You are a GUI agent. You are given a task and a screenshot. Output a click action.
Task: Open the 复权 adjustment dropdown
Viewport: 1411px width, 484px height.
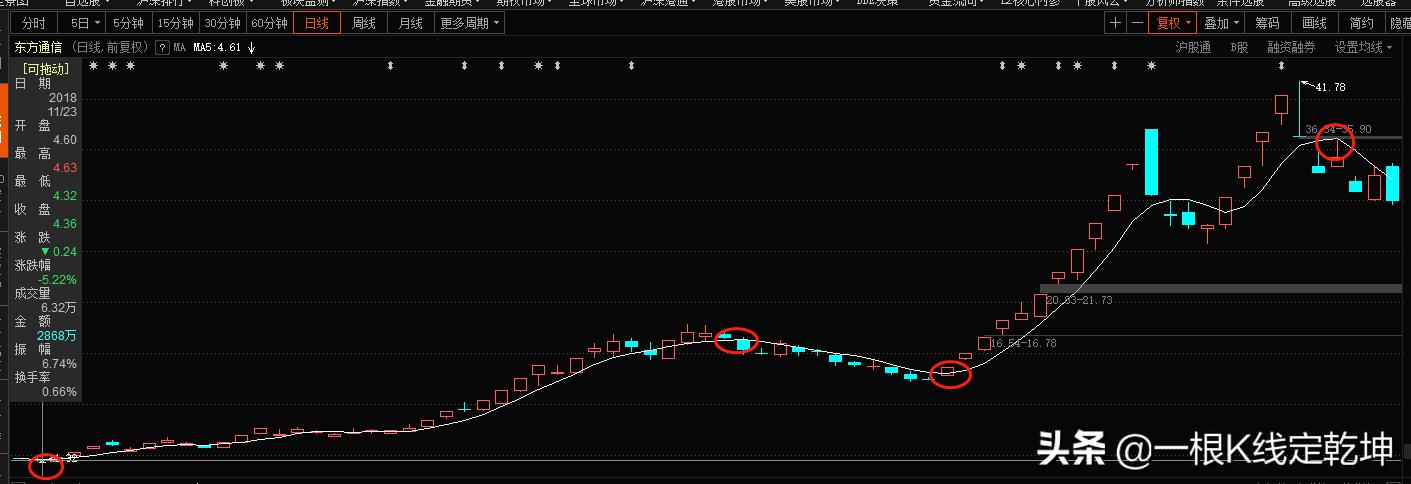1173,23
